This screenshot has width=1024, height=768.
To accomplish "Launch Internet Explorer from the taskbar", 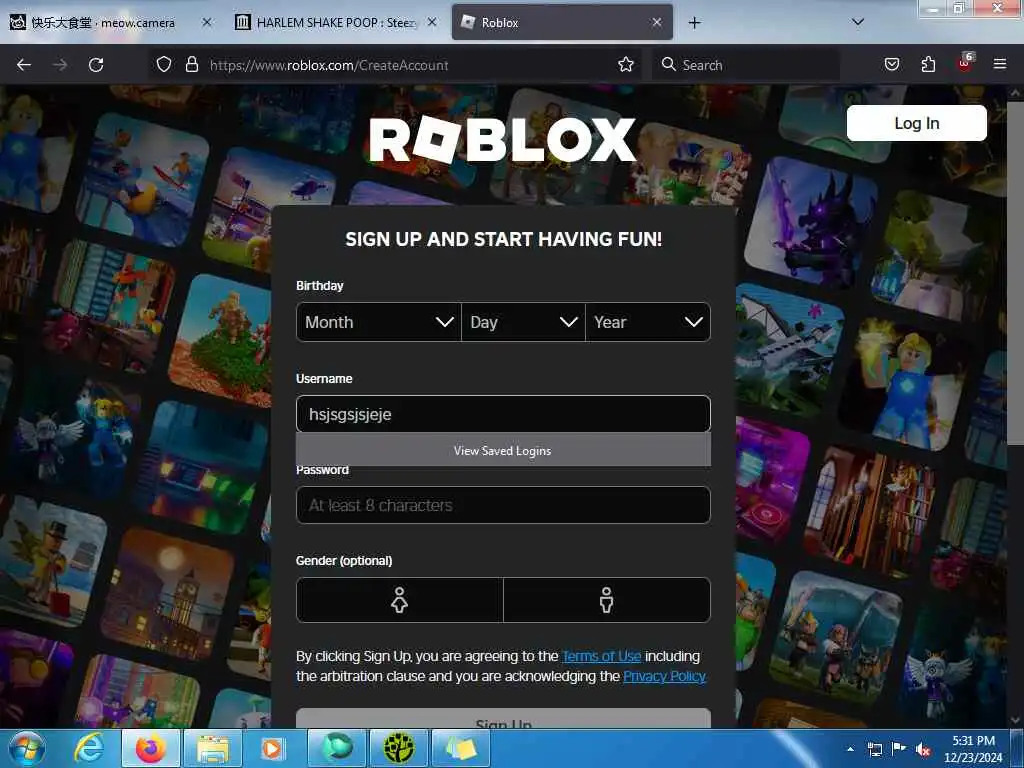I will pyautogui.click(x=88, y=748).
